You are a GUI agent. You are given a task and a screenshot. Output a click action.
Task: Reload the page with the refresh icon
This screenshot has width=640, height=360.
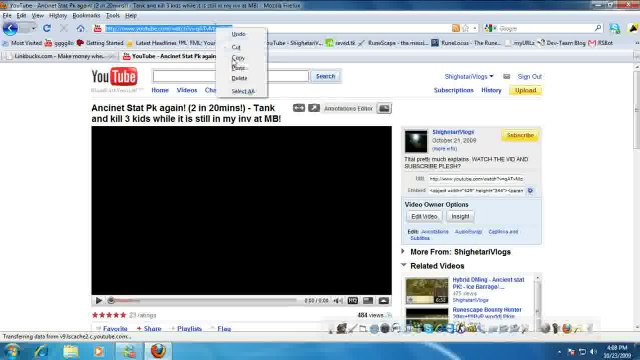click(x=47, y=28)
